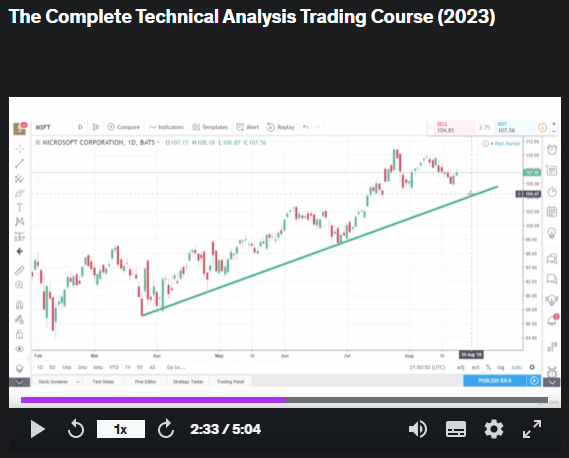This screenshot has width=569, height=458.
Task: Select the 1D time range
Action: (x=40, y=367)
